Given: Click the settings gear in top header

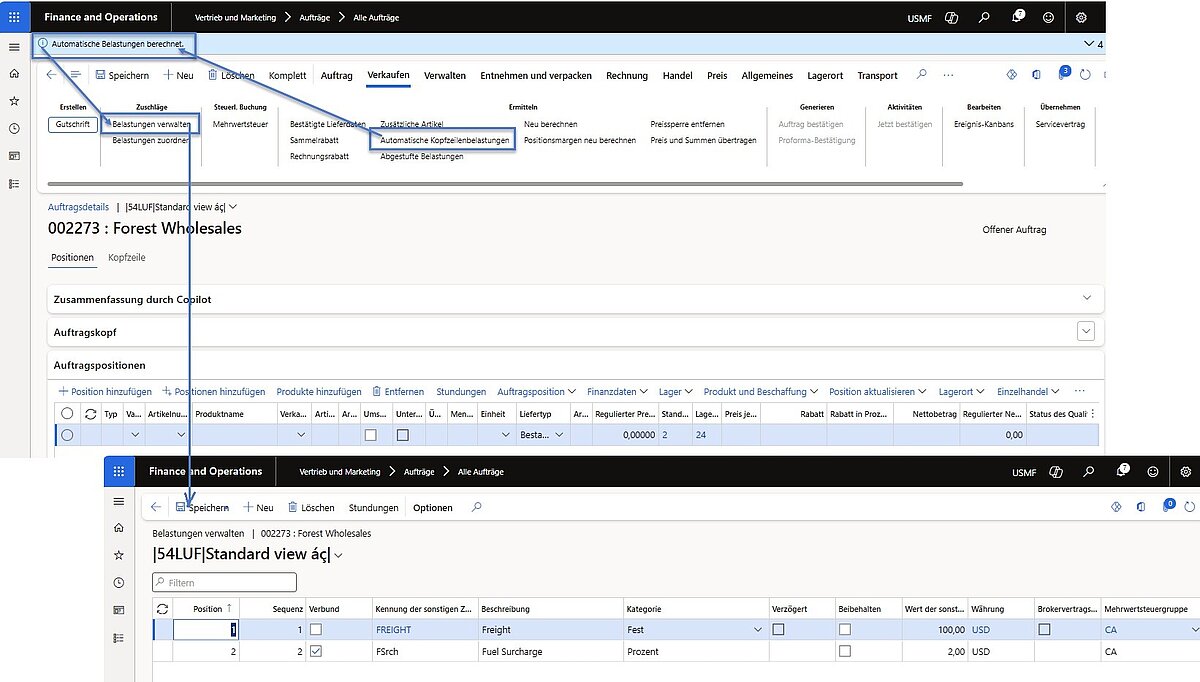Looking at the screenshot, I should [1081, 17].
